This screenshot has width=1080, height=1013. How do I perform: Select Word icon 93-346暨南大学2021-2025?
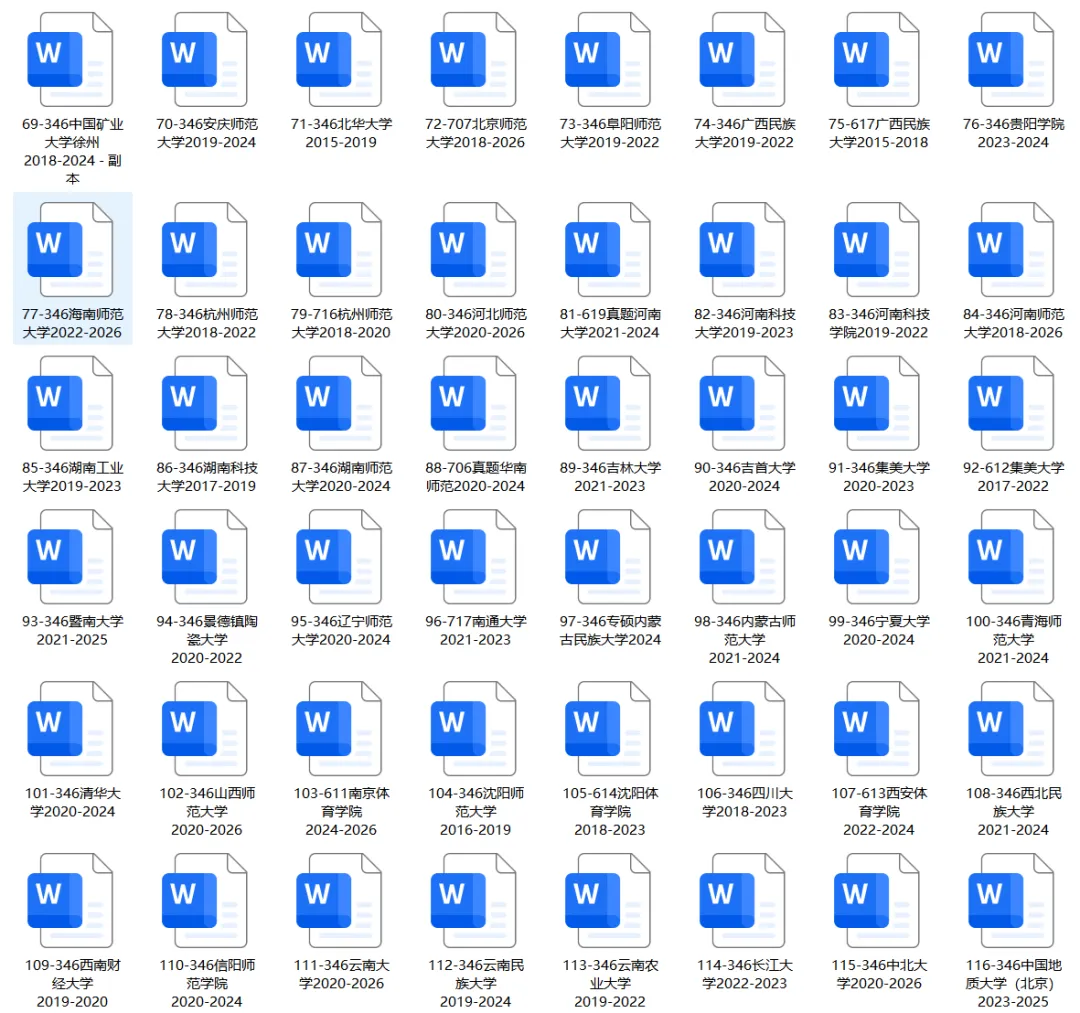tap(70, 557)
